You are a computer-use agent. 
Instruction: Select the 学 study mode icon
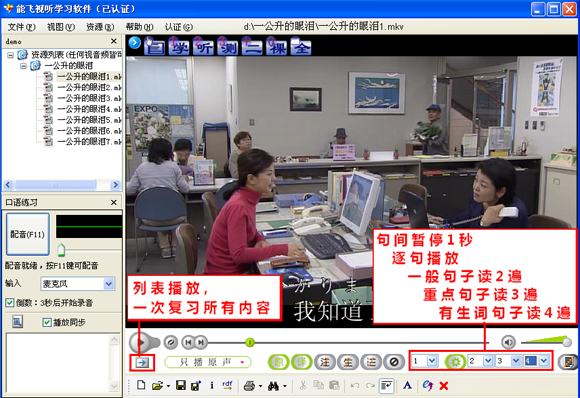(179, 46)
